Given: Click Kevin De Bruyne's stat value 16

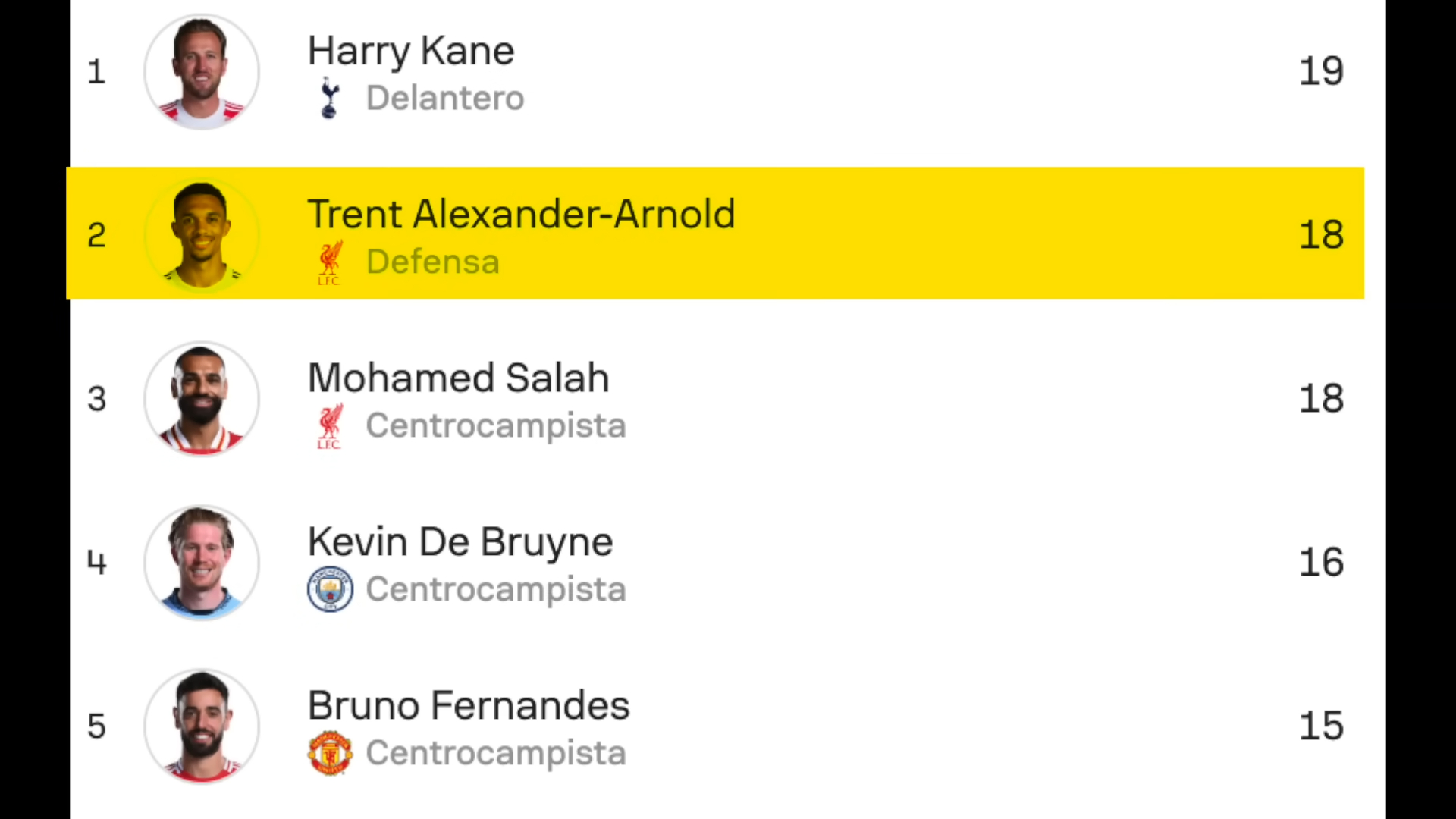Looking at the screenshot, I should [1322, 563].
